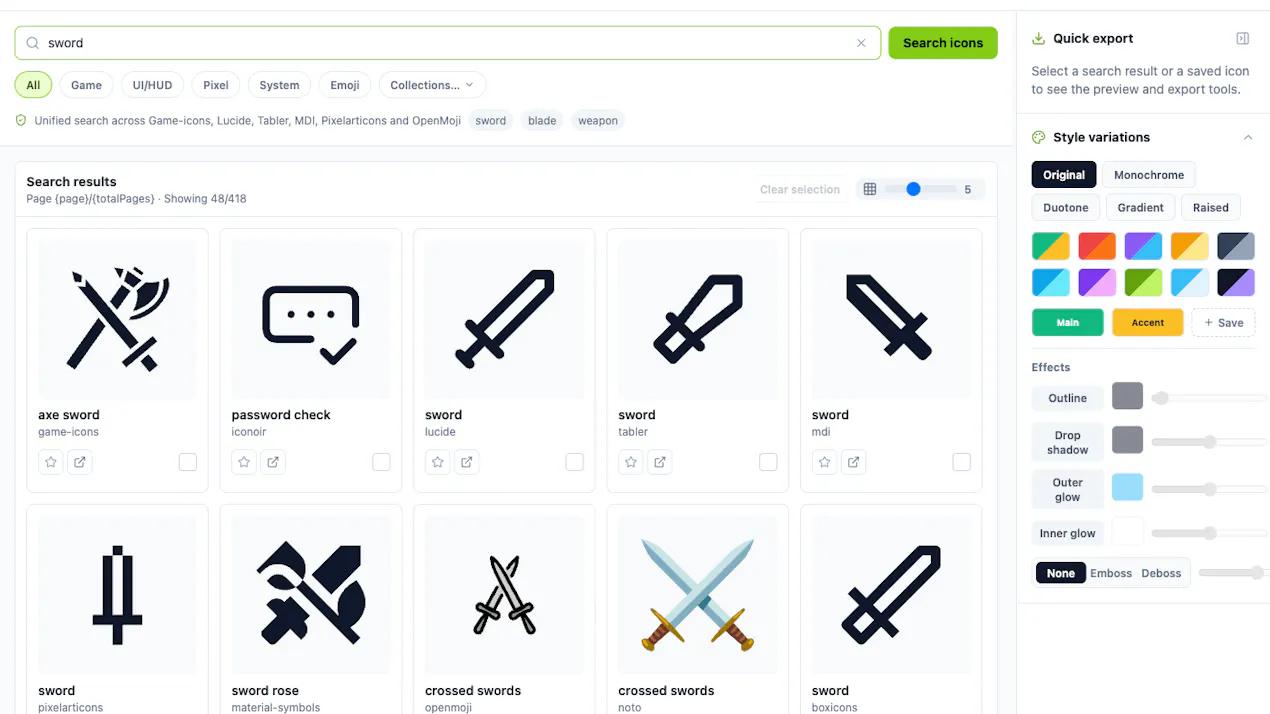Collapse the Quick export side panel icon
The width and height of the screenshot is (1270, 714).
[x=1243, y=39]
